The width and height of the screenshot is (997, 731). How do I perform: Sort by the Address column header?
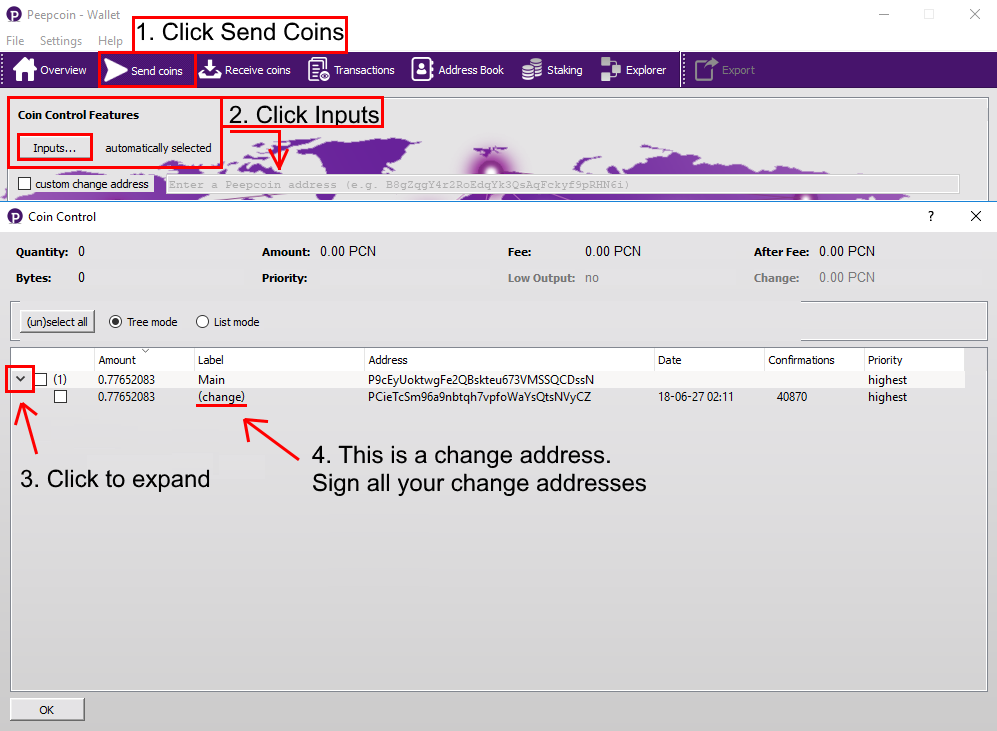[x=509, y=360]
